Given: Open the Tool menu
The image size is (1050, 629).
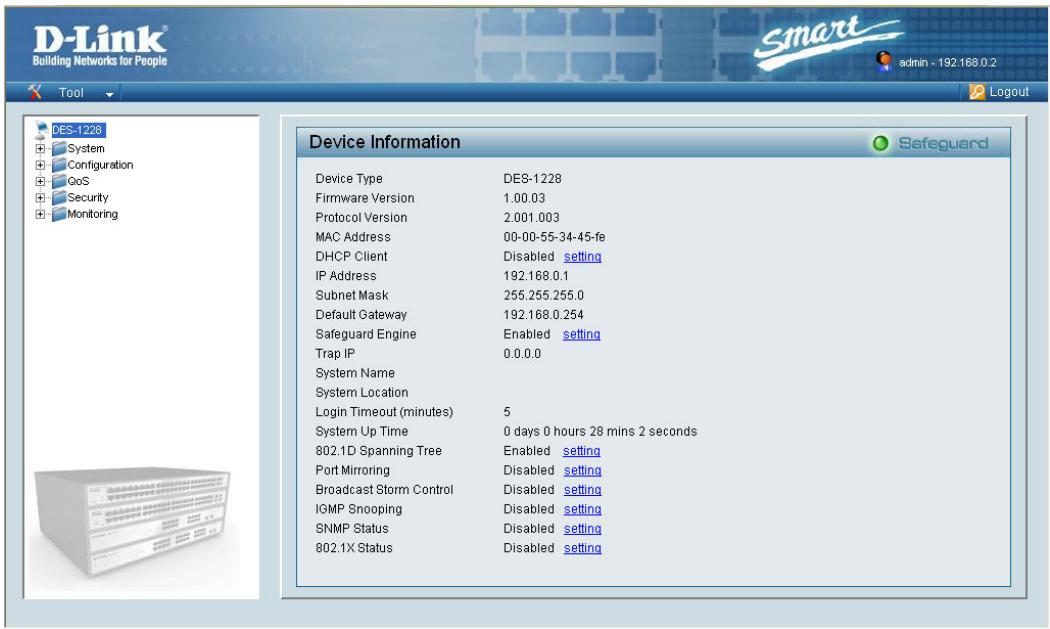Looking at the screenshot, I should pos(71,92).
